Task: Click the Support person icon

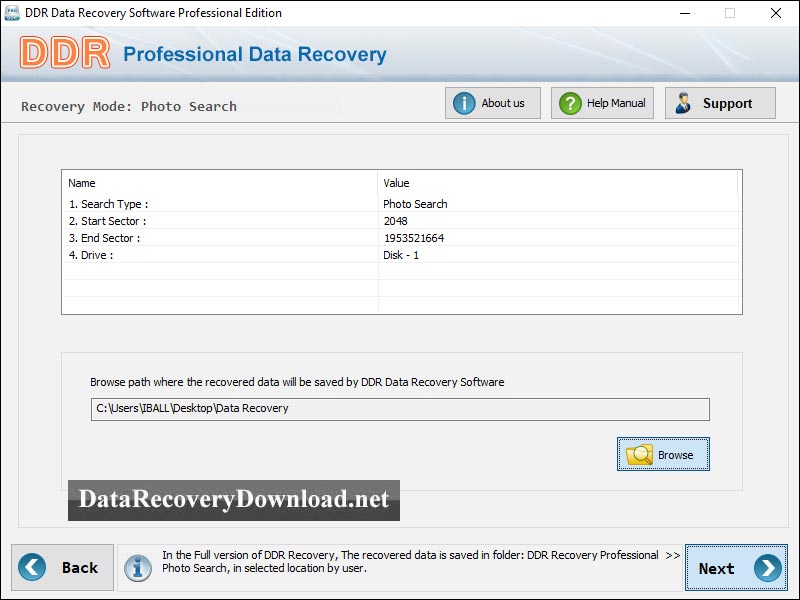Action: pyautogui.click(x=684, y=102)
